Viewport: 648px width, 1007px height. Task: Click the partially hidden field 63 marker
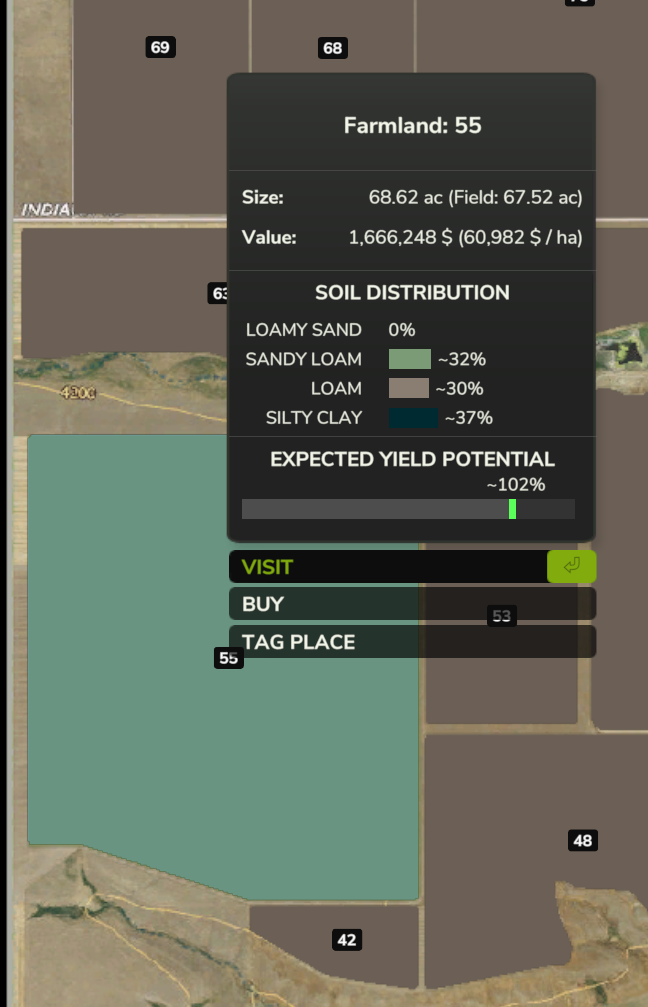tap(218, 293)
